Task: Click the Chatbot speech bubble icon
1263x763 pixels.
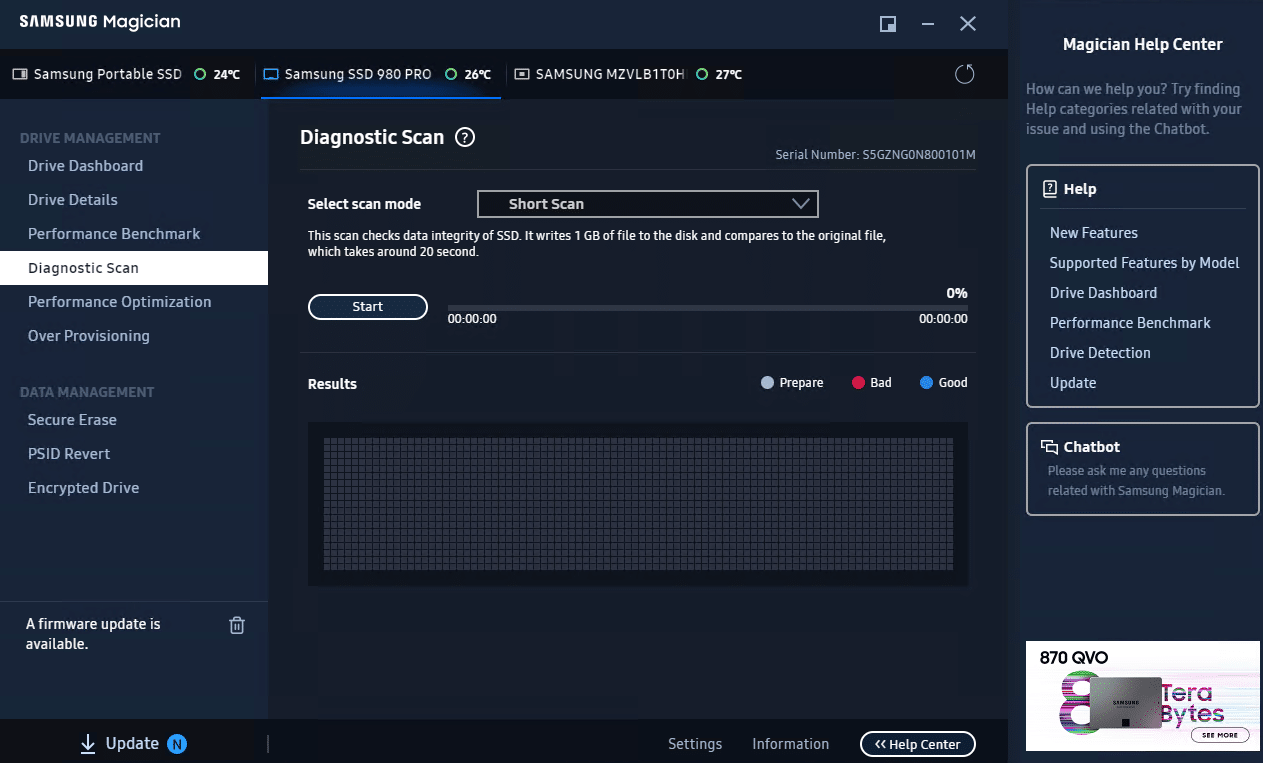Action: 1050,447
